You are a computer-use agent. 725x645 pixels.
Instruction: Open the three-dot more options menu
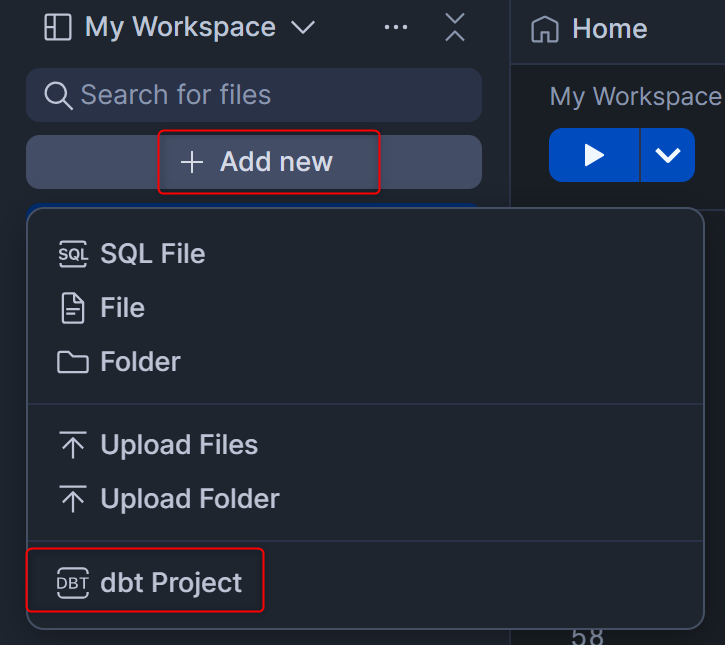396,28
